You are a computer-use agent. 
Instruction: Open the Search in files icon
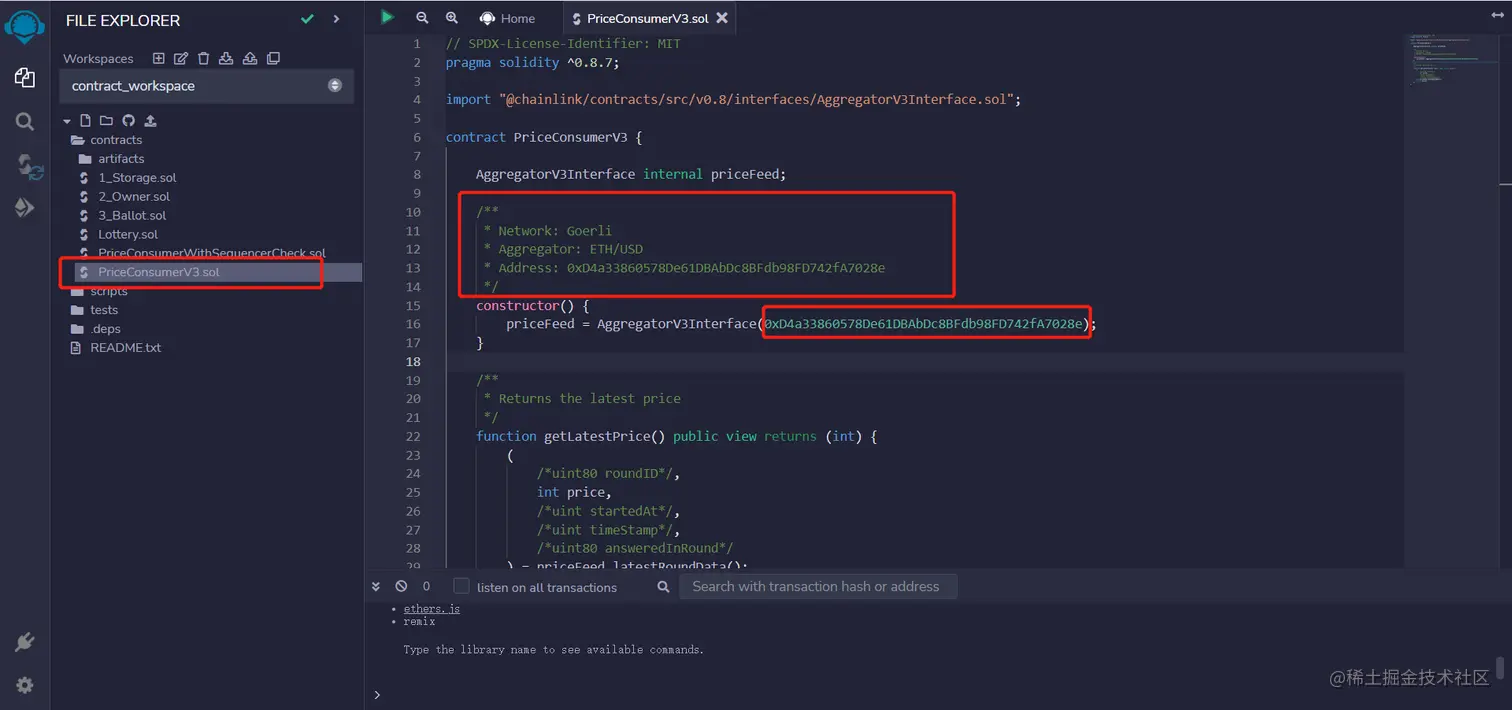25,122
